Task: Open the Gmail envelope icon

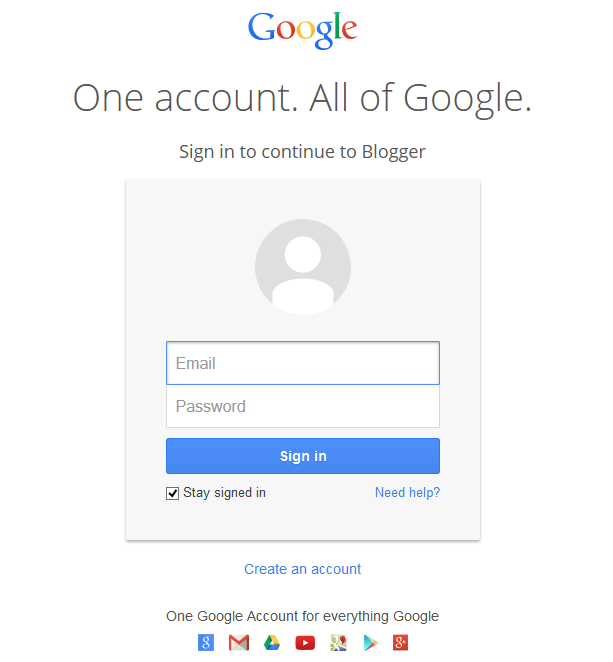Action: pyautogui.click(x=239, y=643)
